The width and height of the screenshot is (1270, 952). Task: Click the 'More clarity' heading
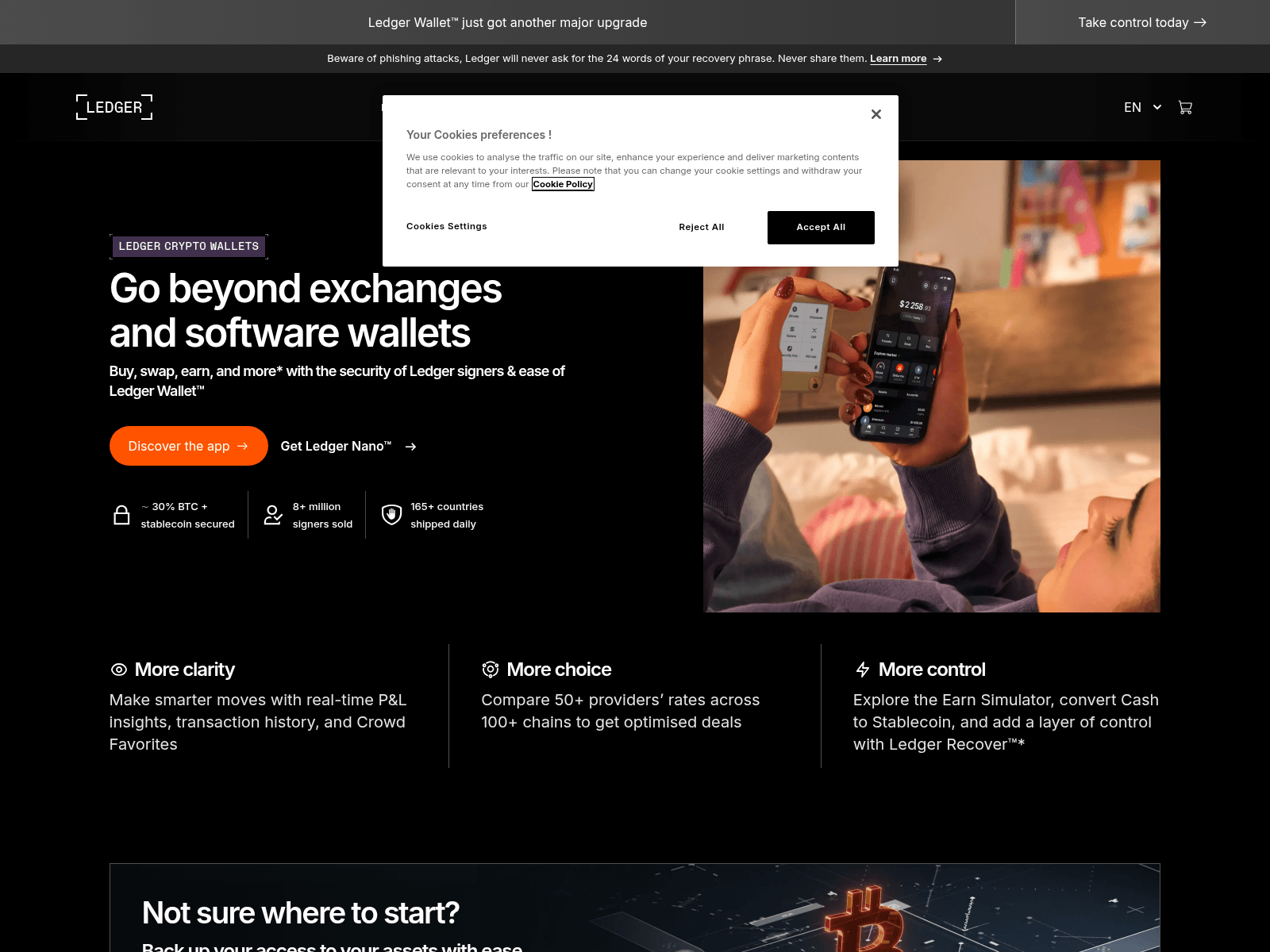[x=185, y=670]
